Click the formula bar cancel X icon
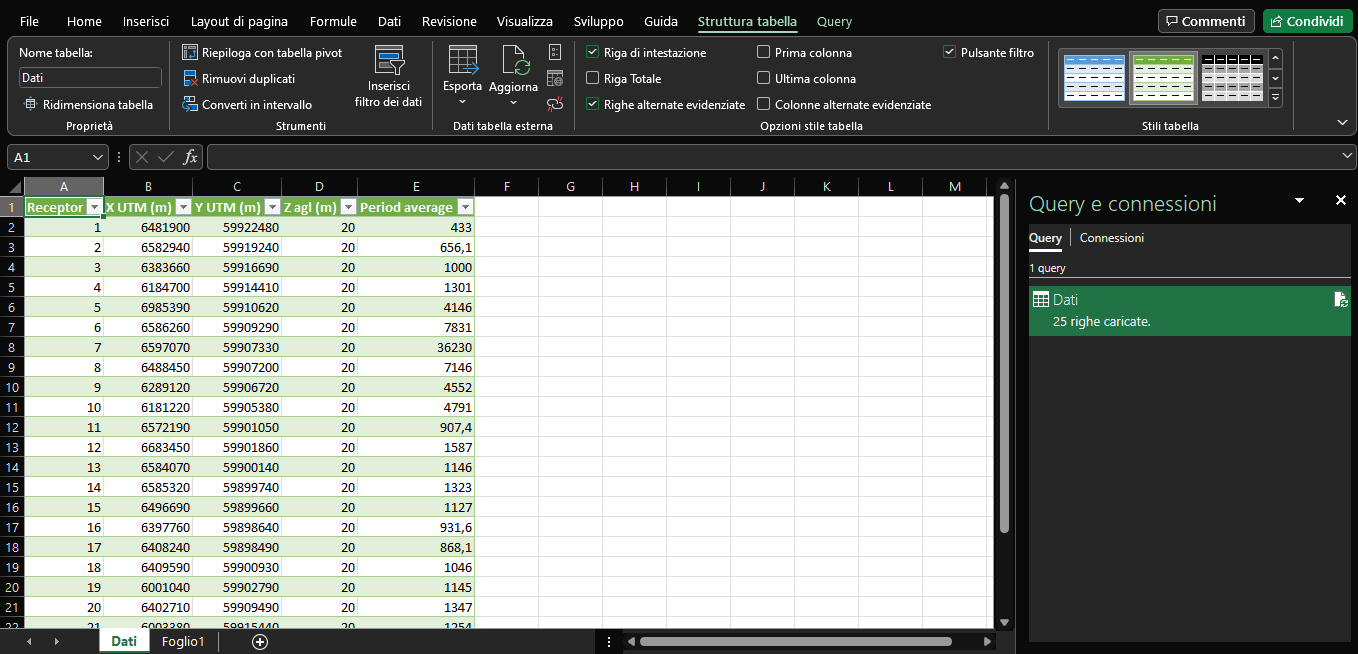Screen dimensions: 1358x654 [143, 157]
